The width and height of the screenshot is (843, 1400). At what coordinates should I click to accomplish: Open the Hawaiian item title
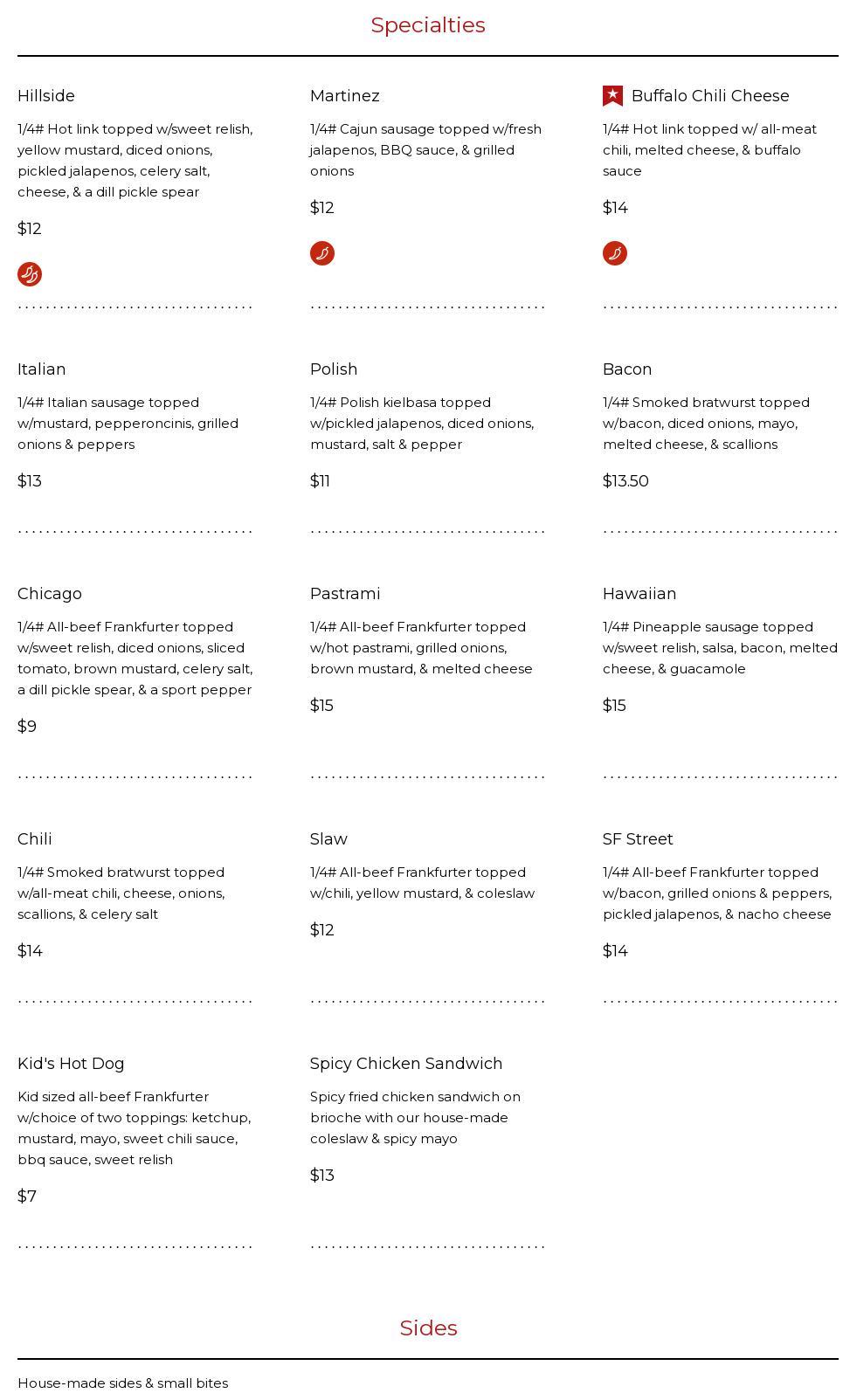[x=639, y=594]
